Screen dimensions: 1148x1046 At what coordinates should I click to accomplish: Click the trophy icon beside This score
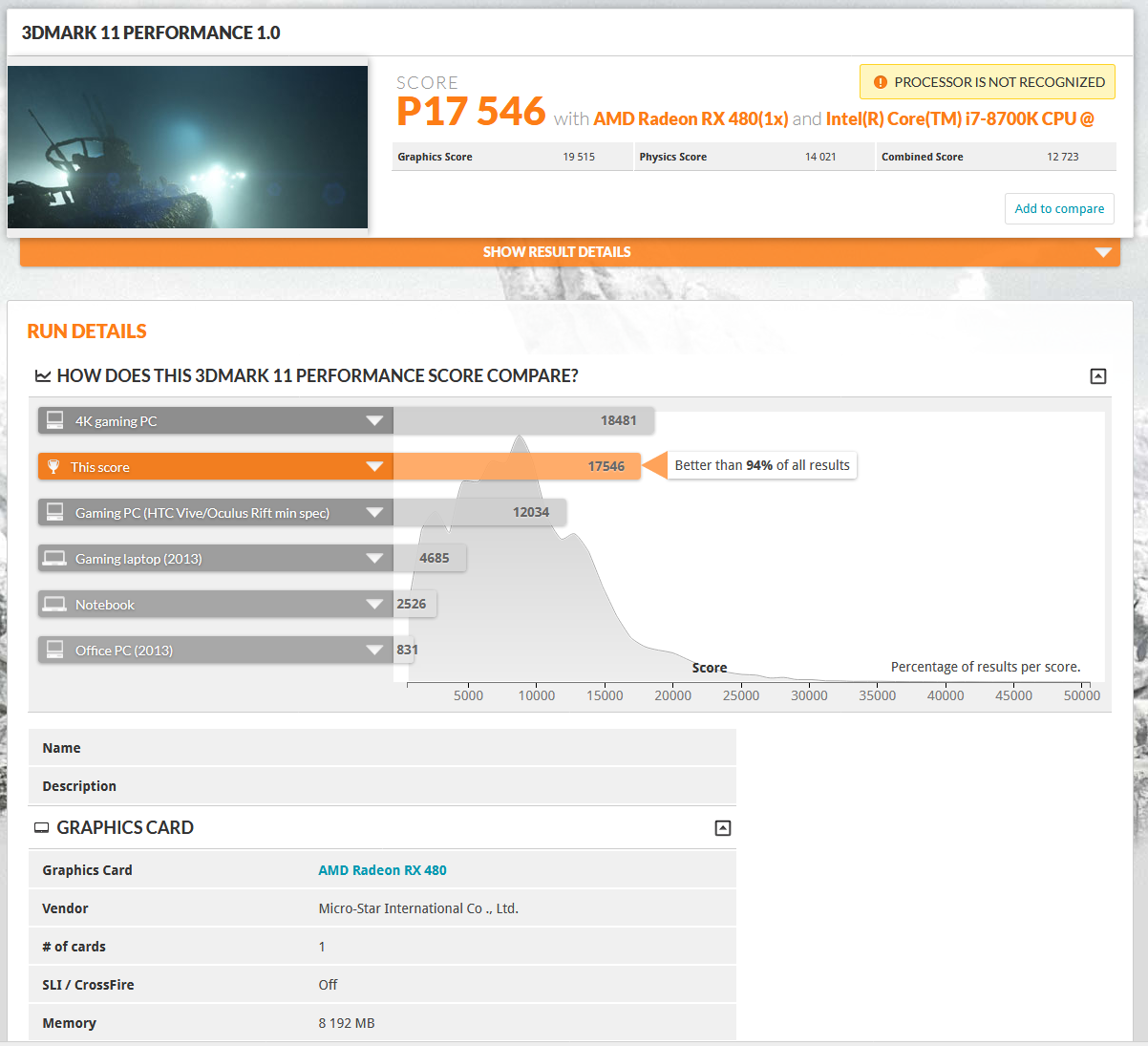coord(53,467)
